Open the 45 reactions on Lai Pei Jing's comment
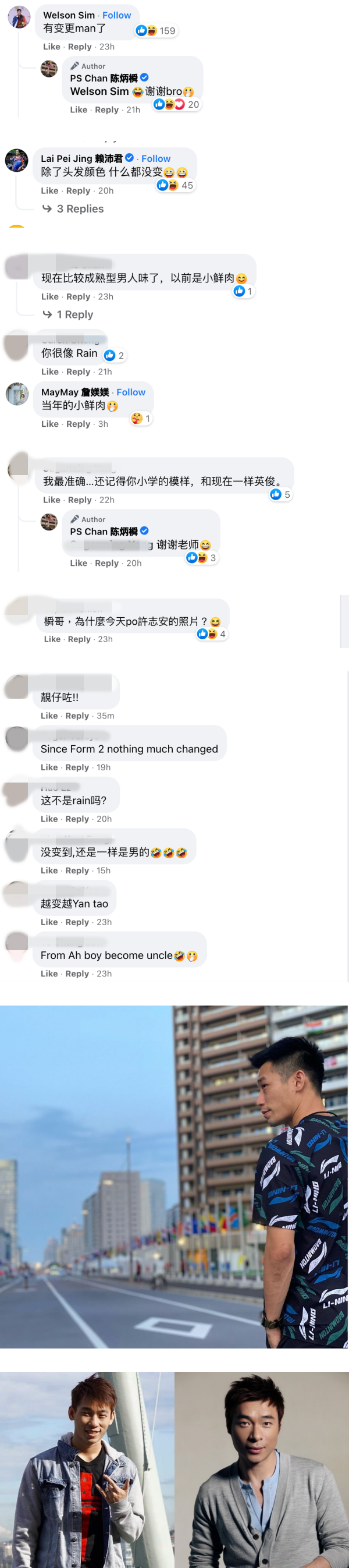The width and height of the screenshot is (349, 1568). (x=175, y=185)
